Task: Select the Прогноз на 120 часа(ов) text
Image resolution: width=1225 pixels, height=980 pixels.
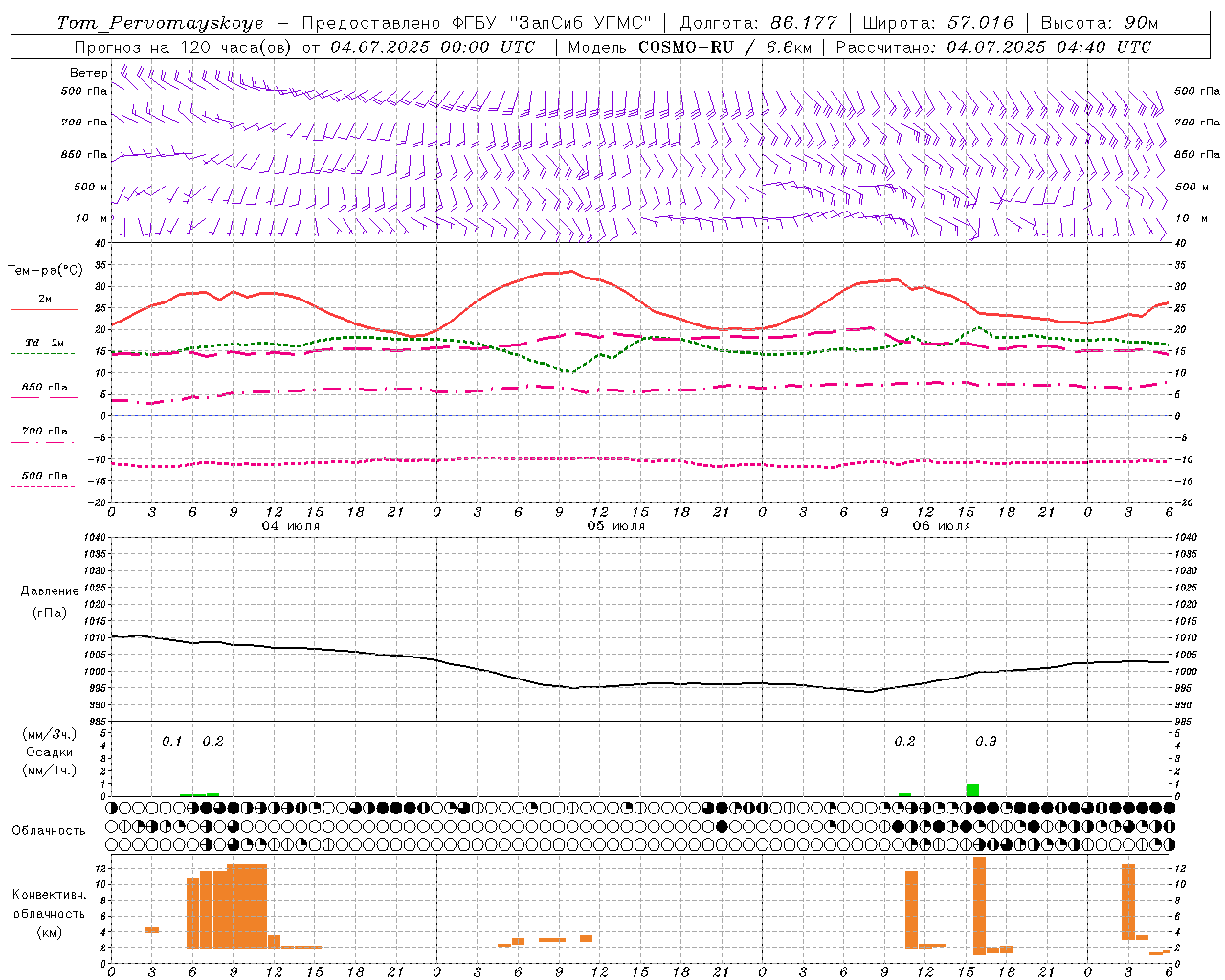Action: click(184, 47)
